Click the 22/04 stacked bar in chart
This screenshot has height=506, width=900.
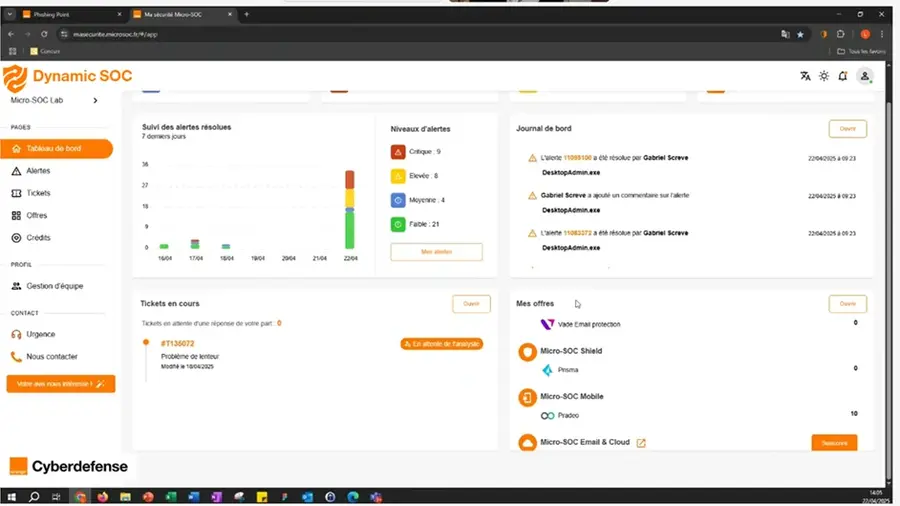349,209
